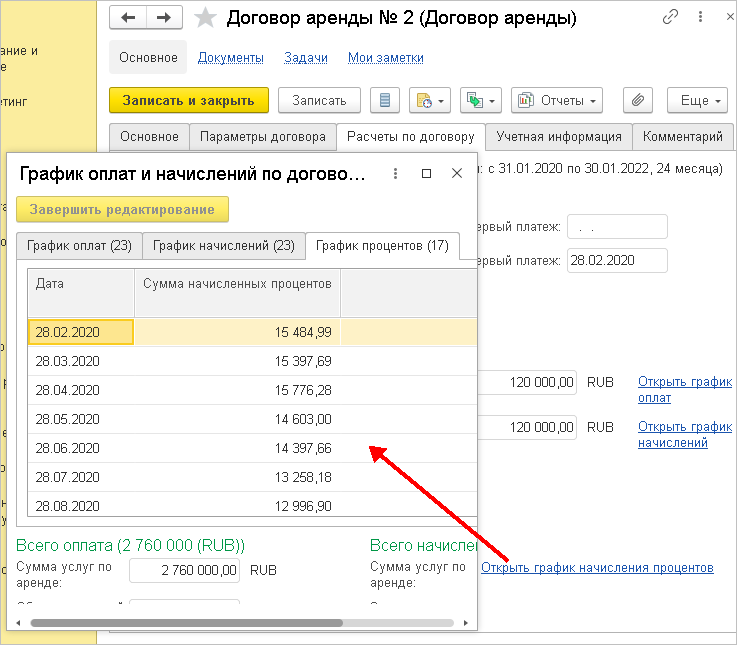Select the 28.07.2020 row date
Screen dimensions: 737x645
(x=81, y=478)
